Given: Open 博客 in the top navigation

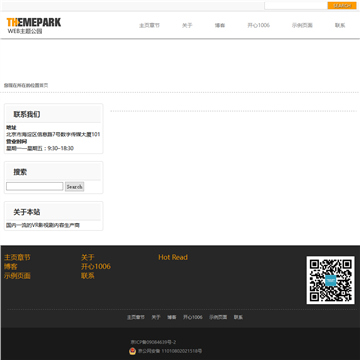Looking at the screenshot, I should click(x=220, y=25).
